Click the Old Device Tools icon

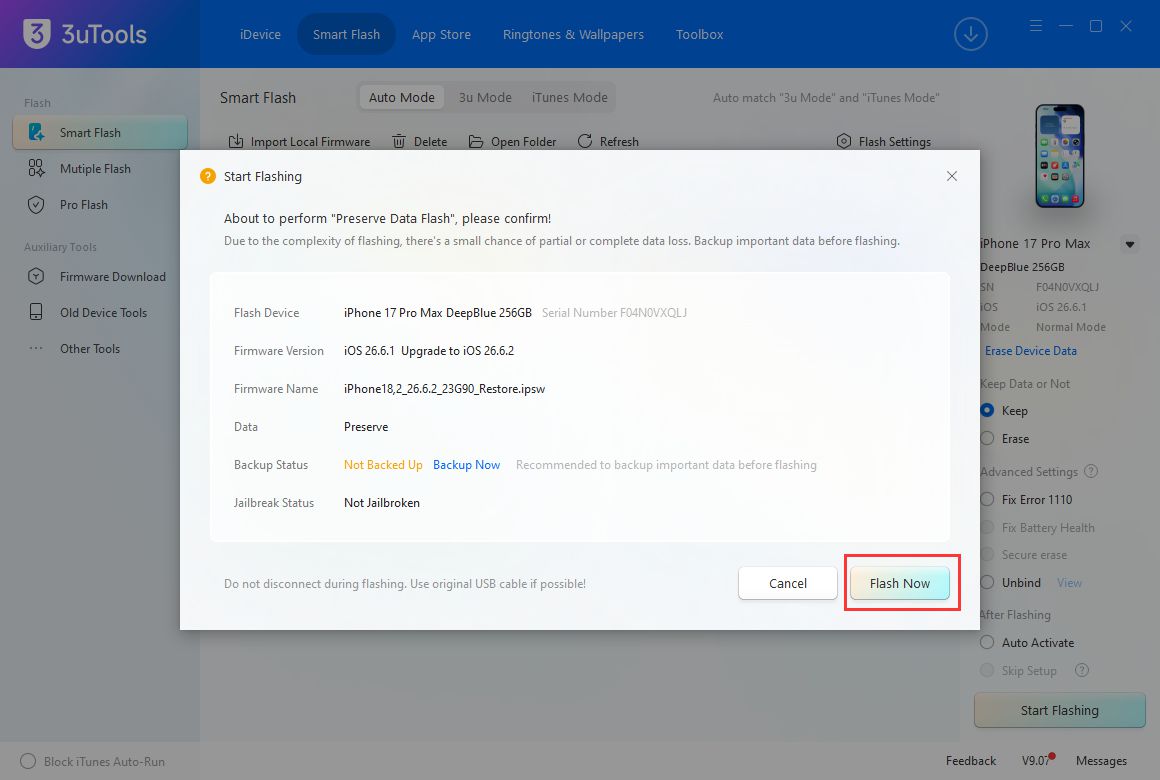(x=36, y=312)
